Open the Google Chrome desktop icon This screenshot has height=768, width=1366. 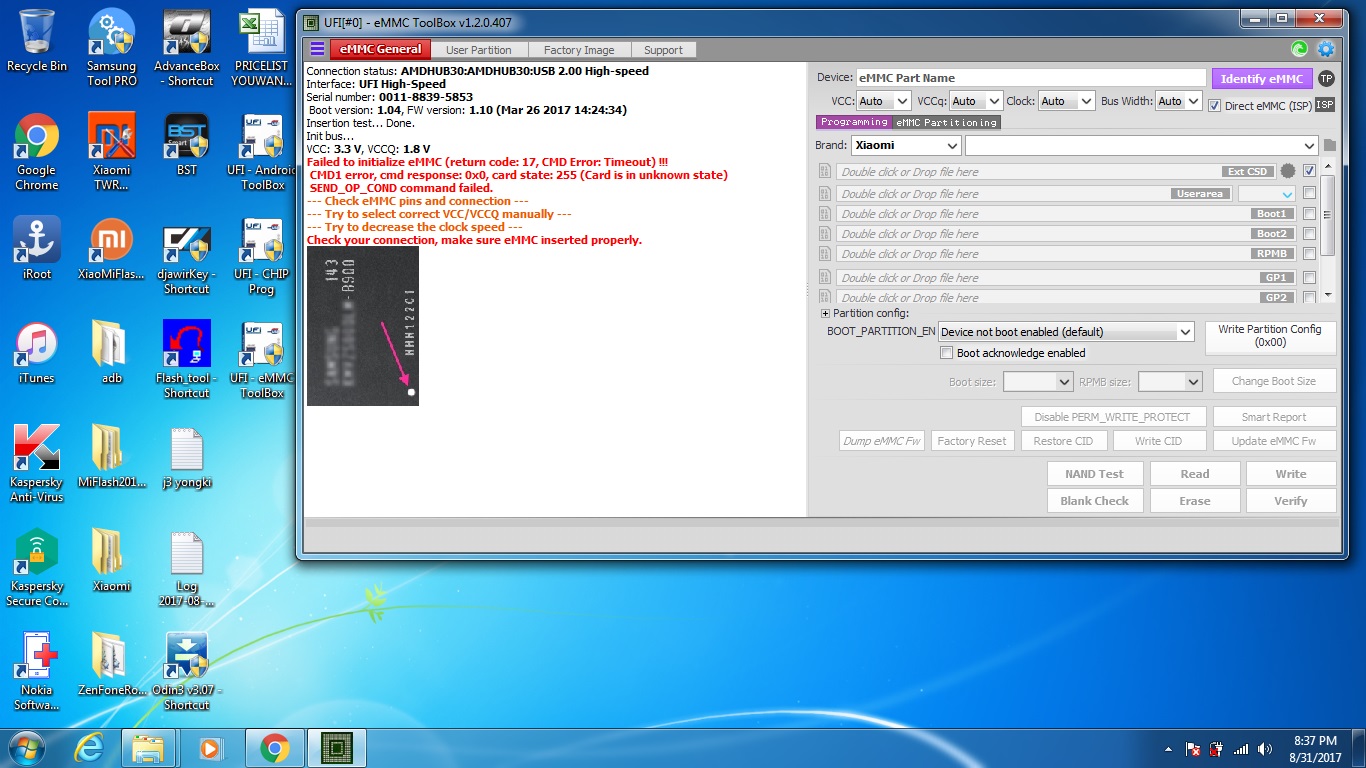37,152
